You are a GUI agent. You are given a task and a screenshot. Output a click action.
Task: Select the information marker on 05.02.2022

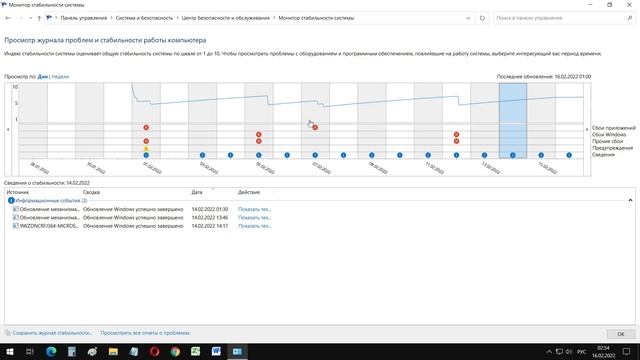click(259, 155)
